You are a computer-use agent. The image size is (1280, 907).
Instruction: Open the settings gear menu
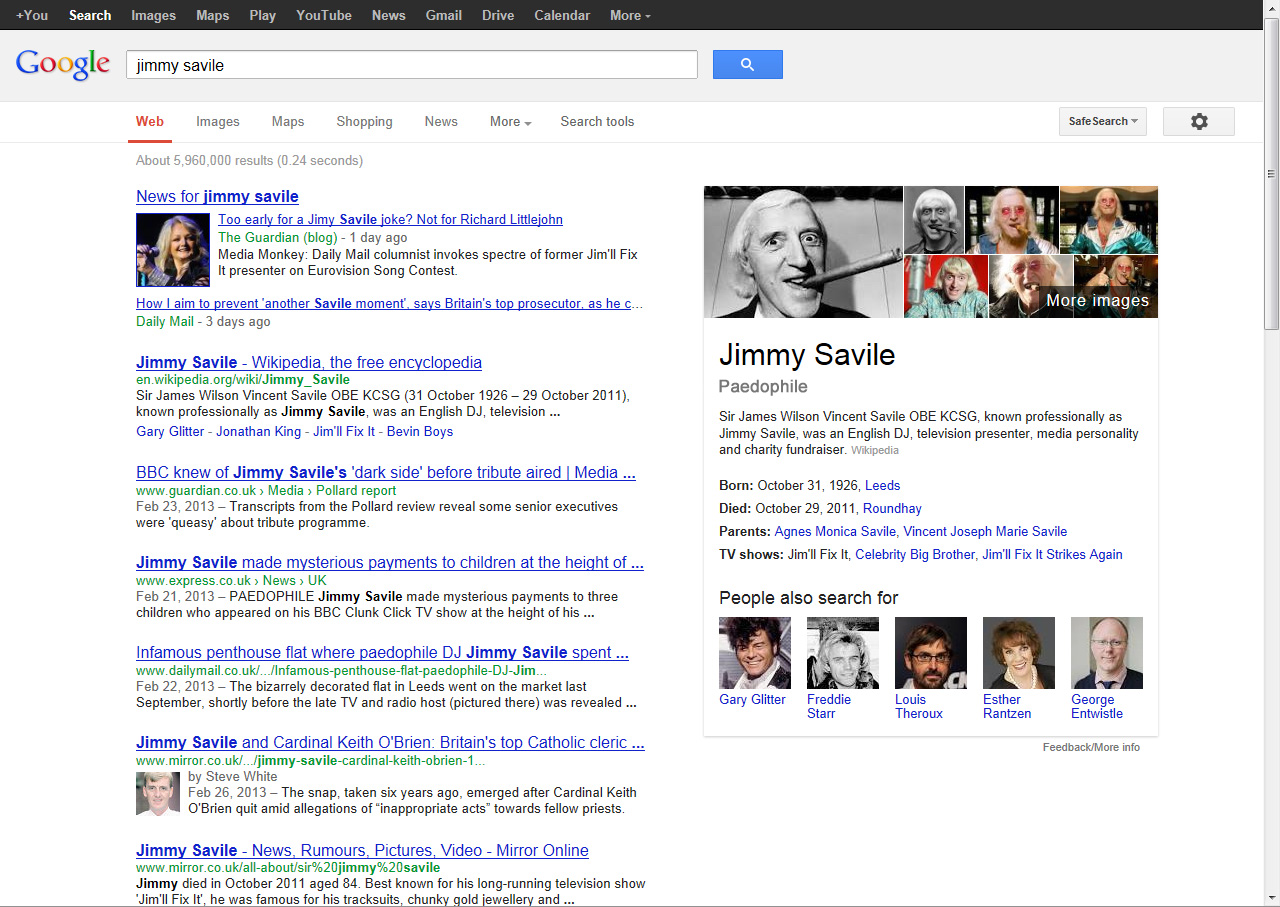tap(1198, 121)
